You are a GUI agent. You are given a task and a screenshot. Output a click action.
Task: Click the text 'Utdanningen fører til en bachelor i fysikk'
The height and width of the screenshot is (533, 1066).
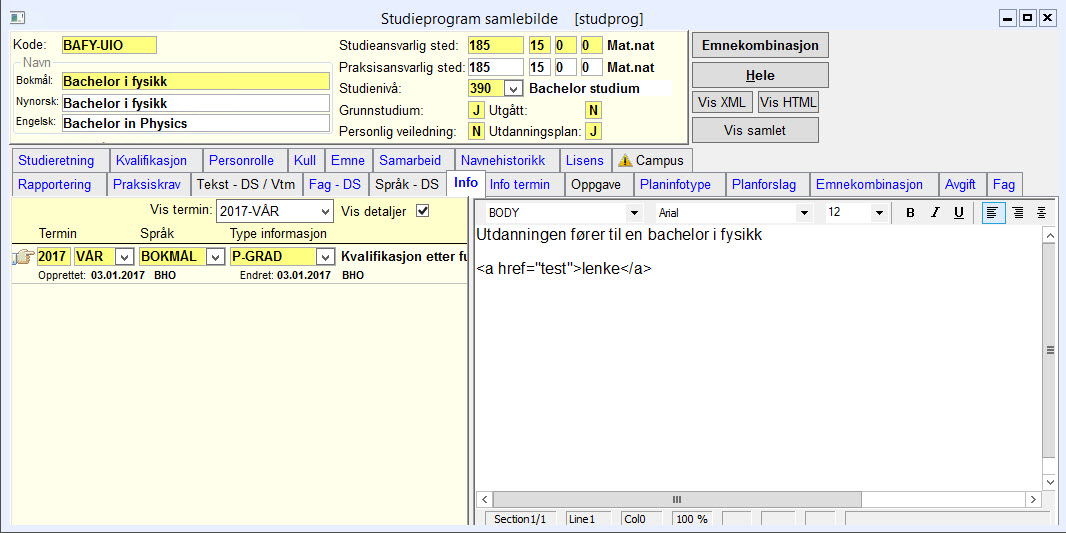pos(619,236)
